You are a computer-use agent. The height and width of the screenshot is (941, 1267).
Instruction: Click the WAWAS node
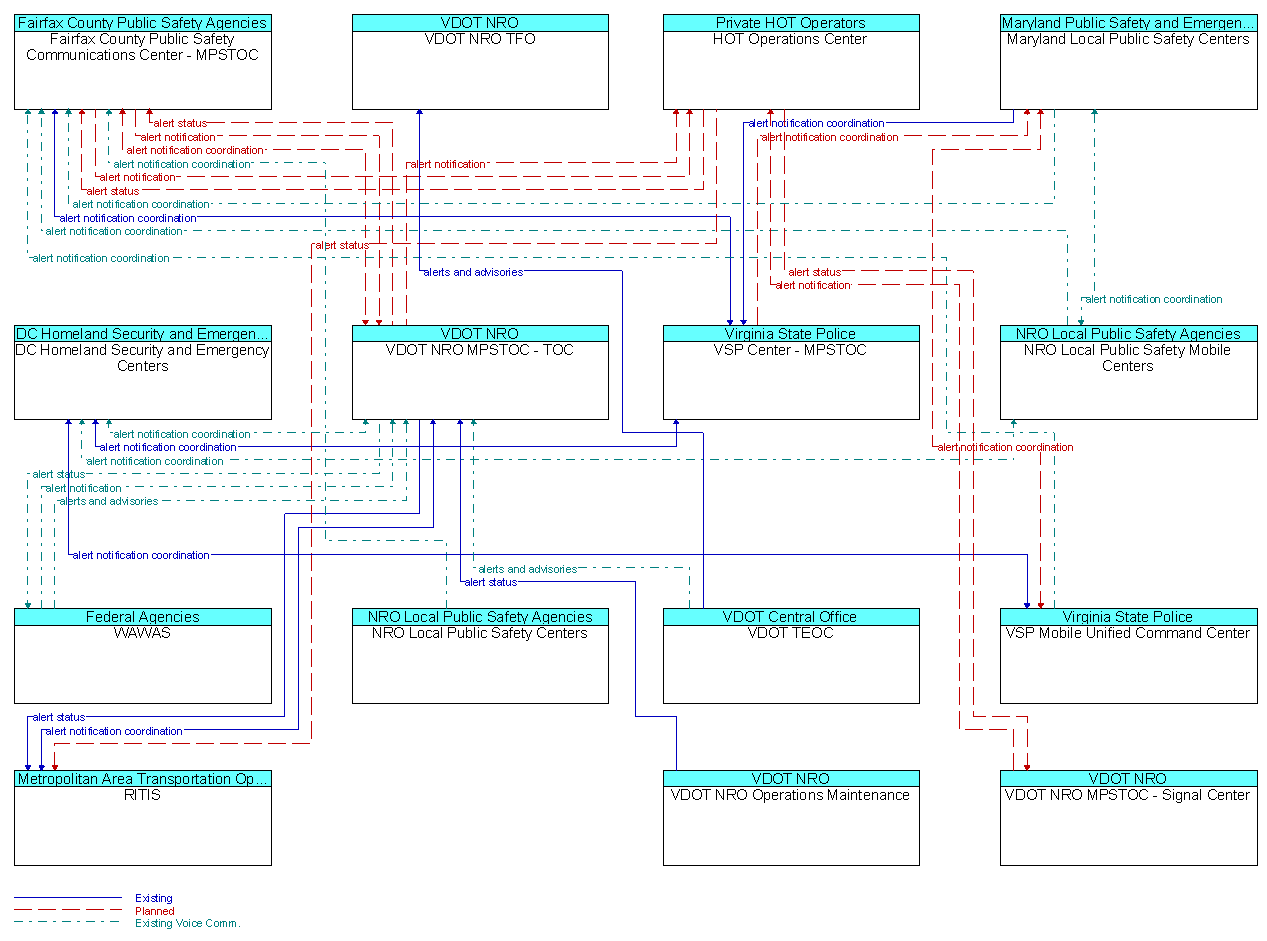(142, 656)
